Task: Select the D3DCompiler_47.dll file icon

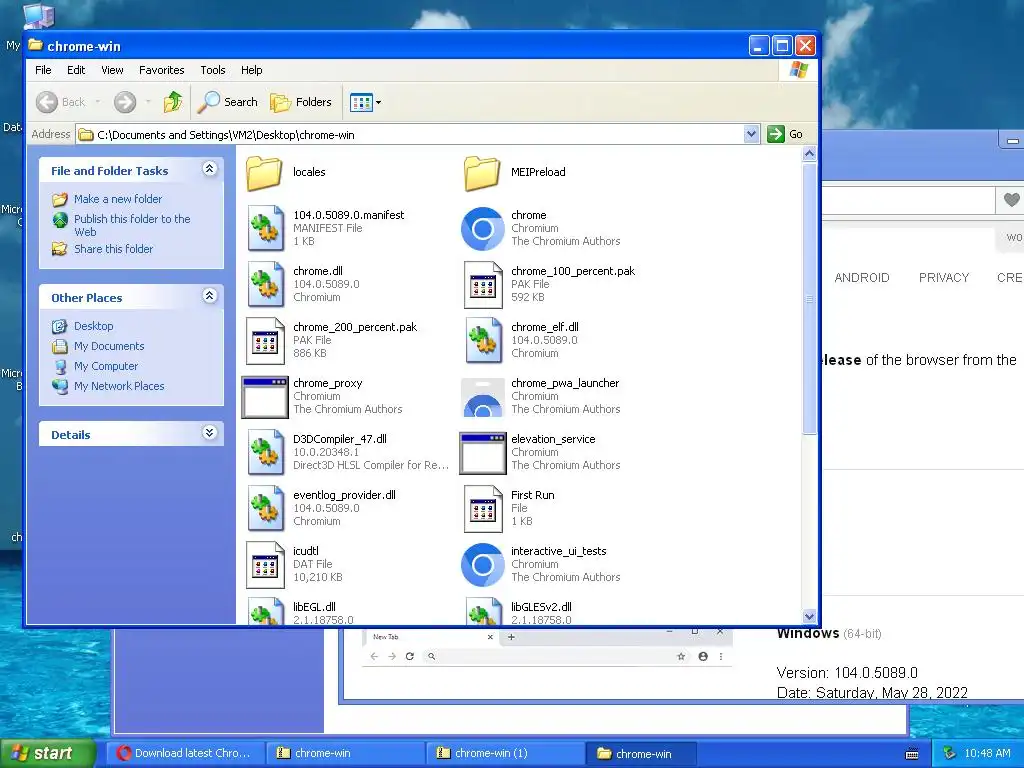Action: (265, 453)
